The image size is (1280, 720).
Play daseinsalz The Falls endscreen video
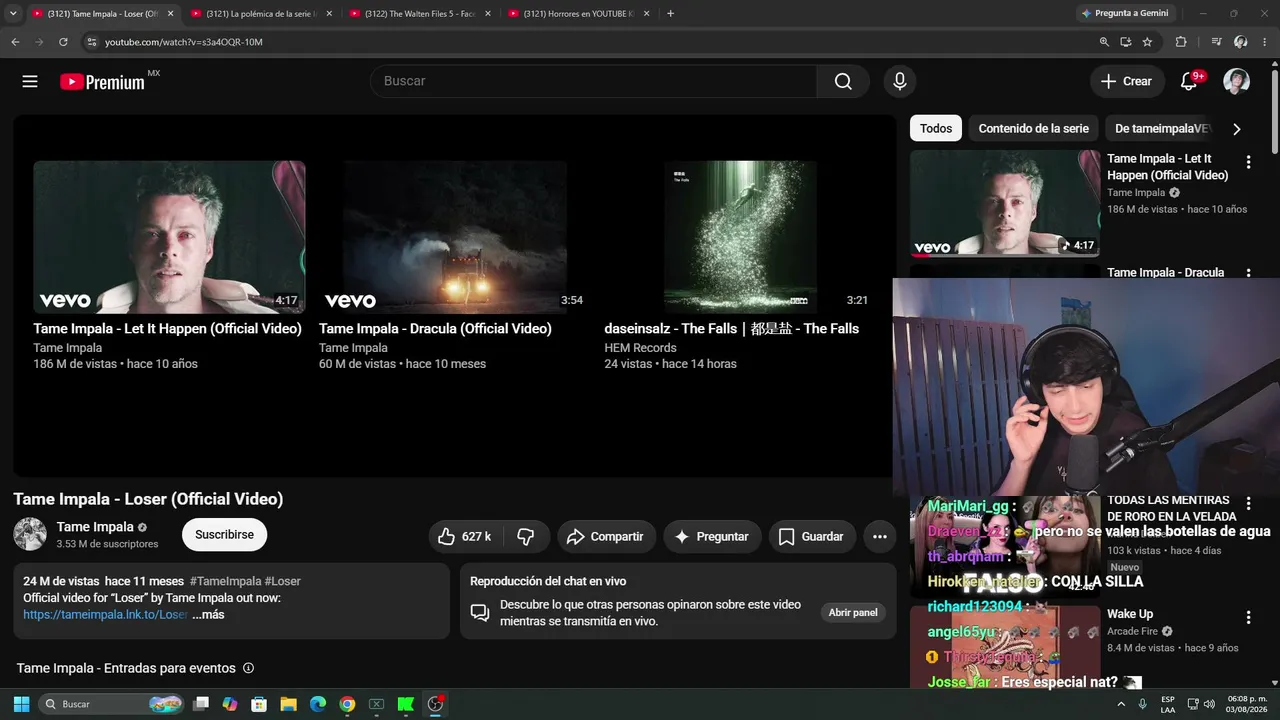pos(740,238)
